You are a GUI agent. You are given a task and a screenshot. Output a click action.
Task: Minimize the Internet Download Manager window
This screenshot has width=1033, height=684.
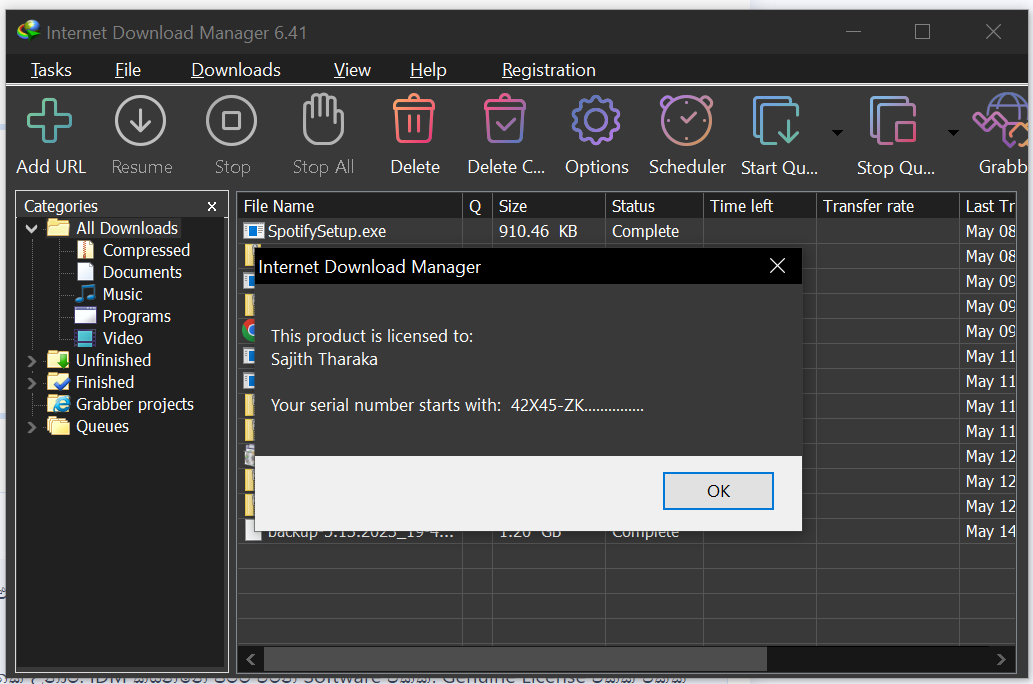(853, 32)
